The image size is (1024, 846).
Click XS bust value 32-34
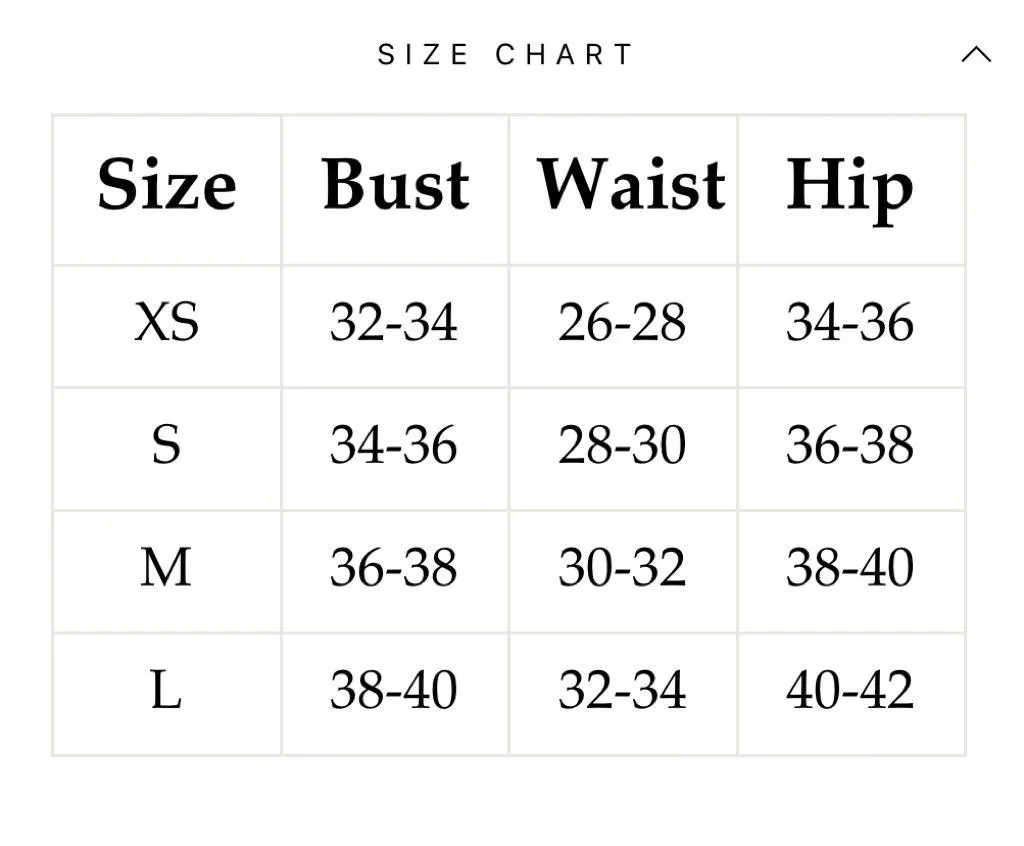(394, 322)
